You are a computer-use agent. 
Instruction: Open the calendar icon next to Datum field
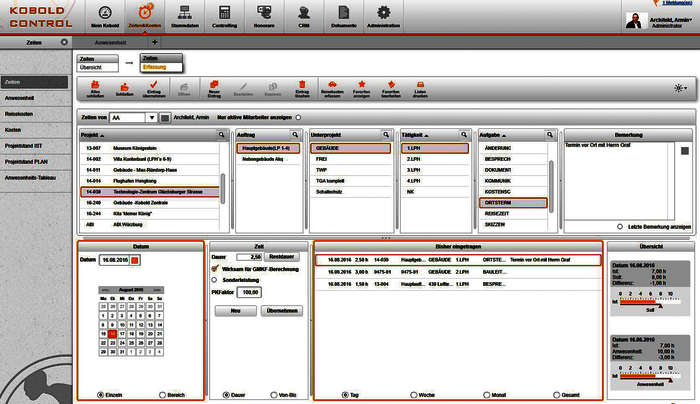tap(135, 260)
